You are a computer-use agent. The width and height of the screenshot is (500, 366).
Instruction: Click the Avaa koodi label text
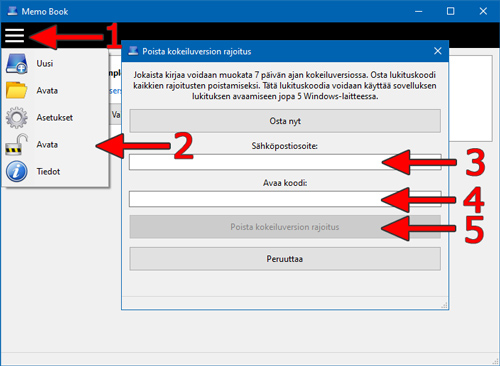click(x=285, y=183)
